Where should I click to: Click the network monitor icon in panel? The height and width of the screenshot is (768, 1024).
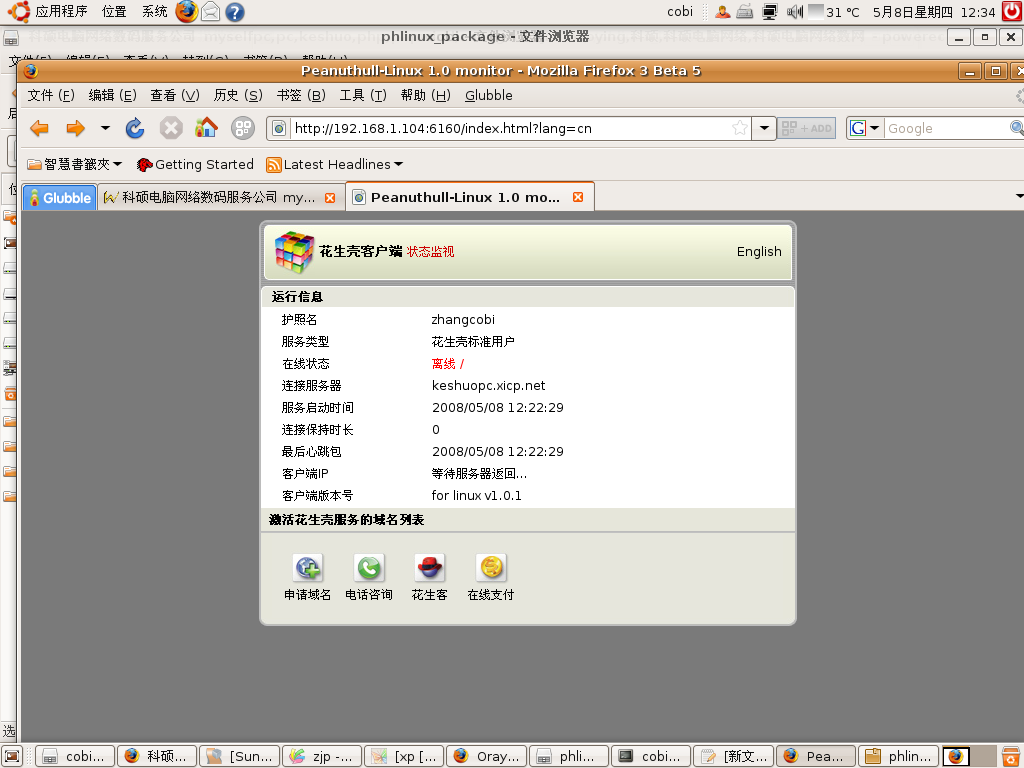[770, 11]
